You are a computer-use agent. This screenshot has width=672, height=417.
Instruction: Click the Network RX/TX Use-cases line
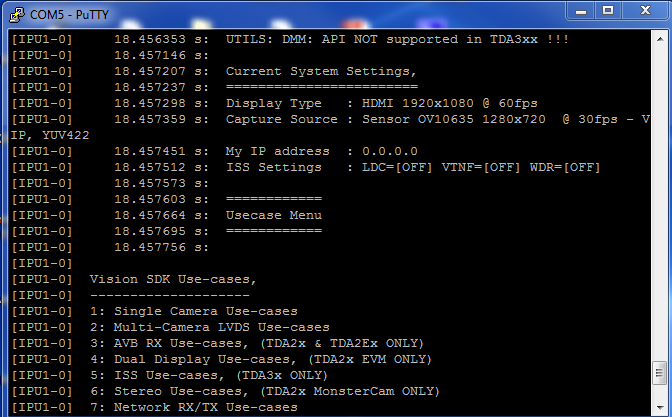(194, 407)
